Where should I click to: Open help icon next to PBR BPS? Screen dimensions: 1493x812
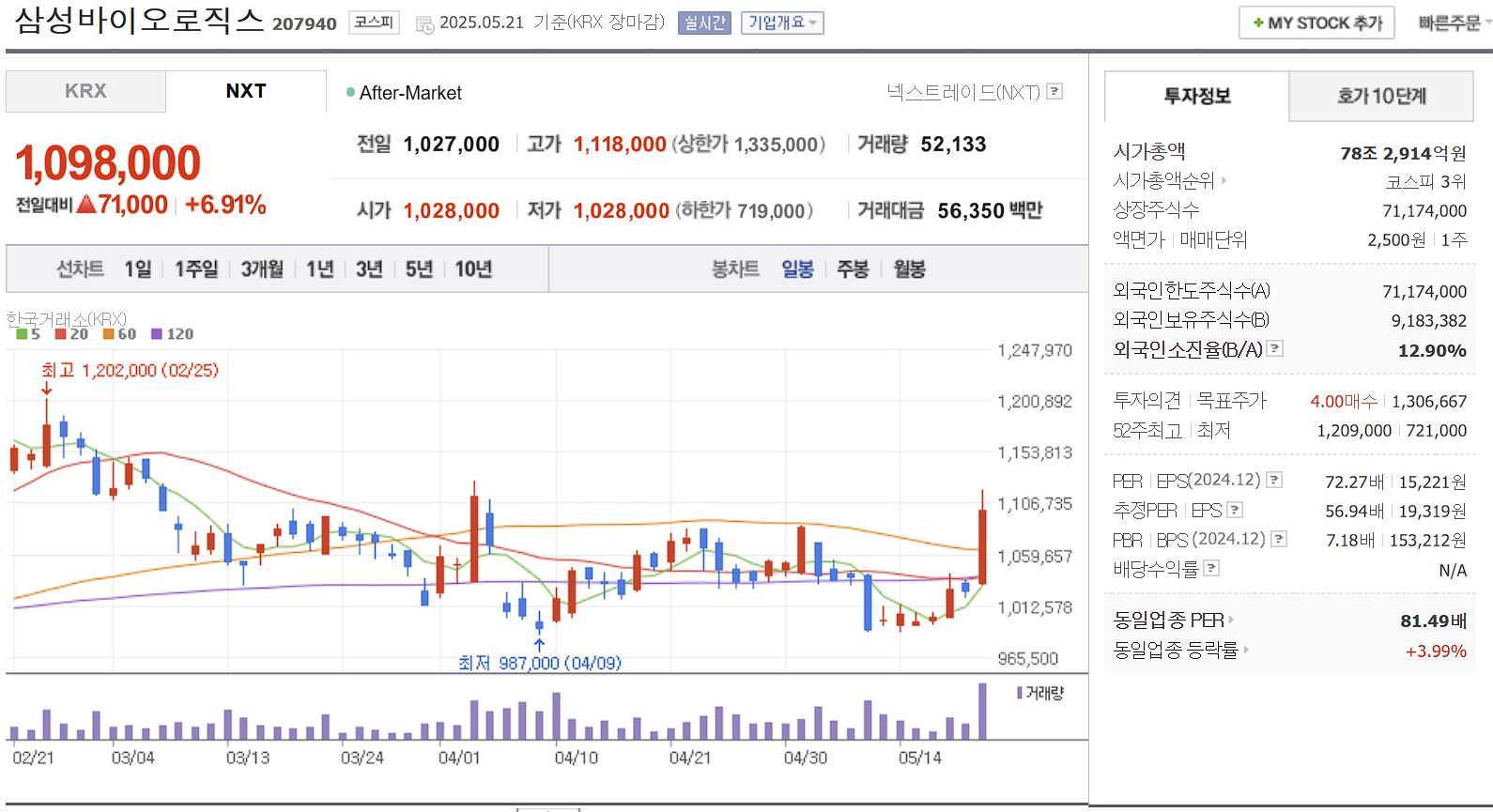1279,539
